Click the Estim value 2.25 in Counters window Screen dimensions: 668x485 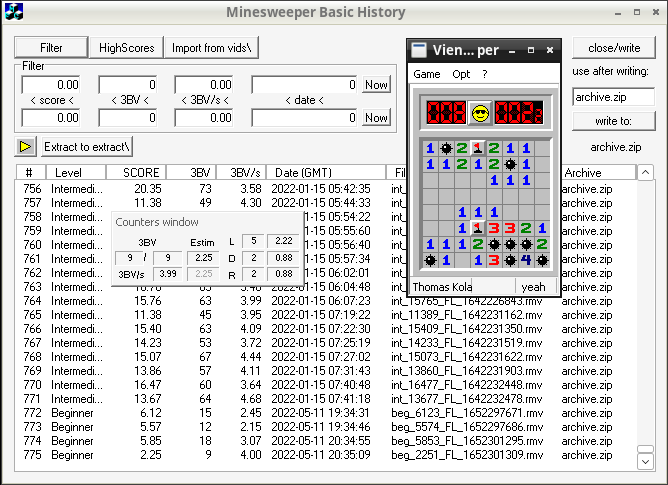(x=204, y=257)
